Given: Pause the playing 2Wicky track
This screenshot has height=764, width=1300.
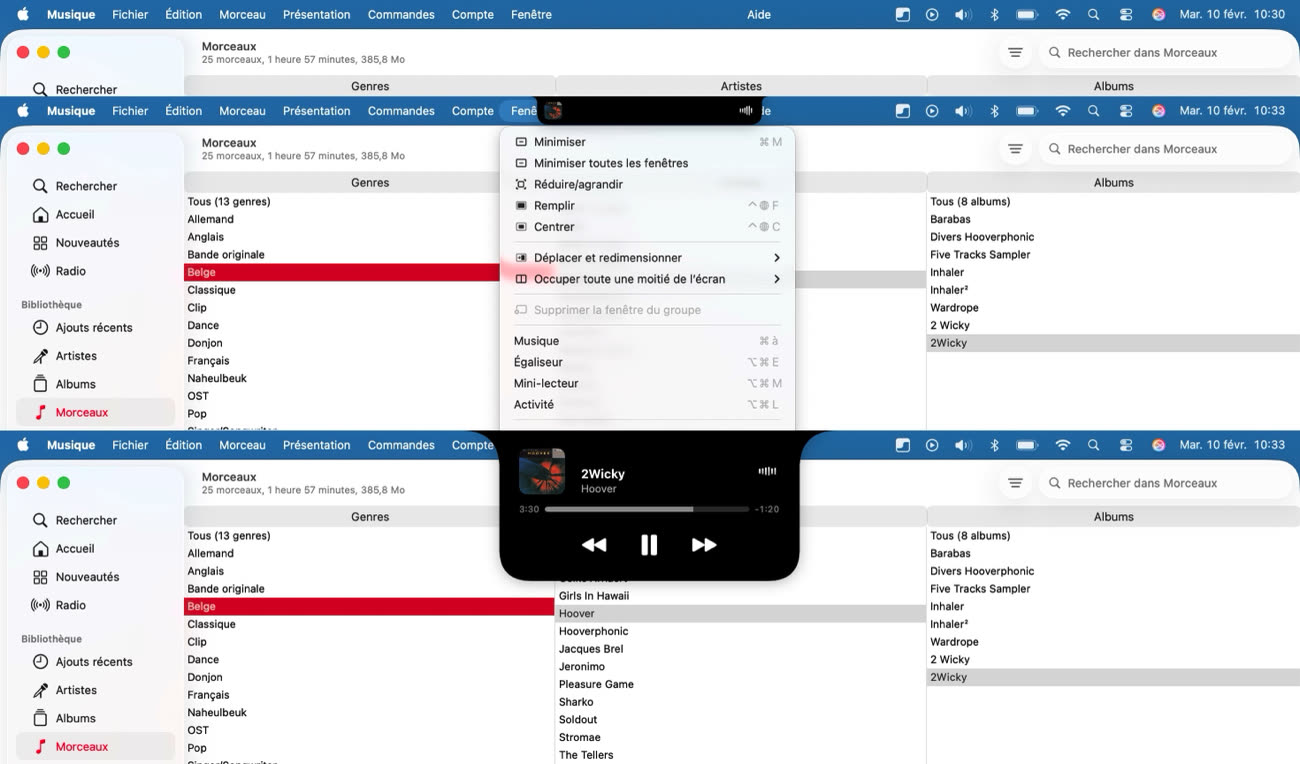Looking at the screenshot, I should [x=649, y=545].
